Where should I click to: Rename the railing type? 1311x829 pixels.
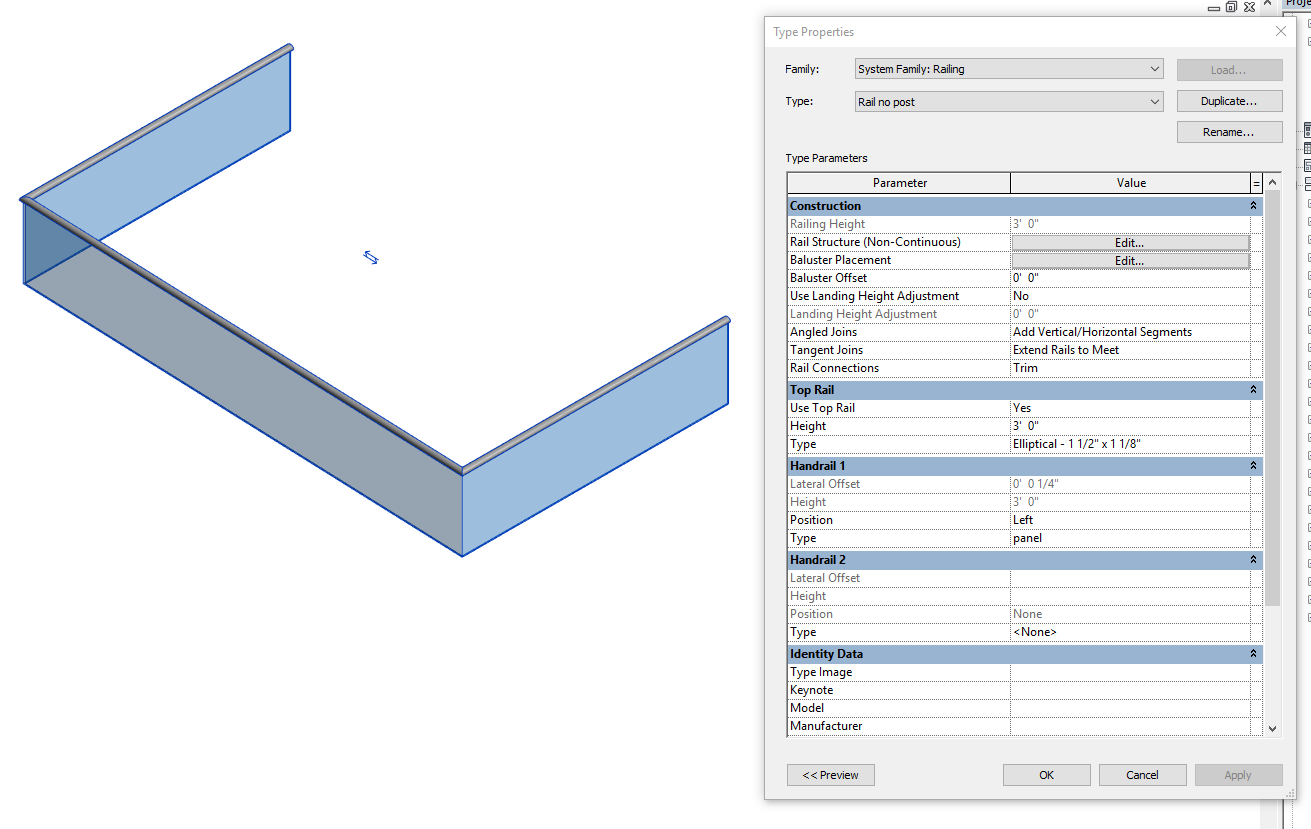[1229, 131]
